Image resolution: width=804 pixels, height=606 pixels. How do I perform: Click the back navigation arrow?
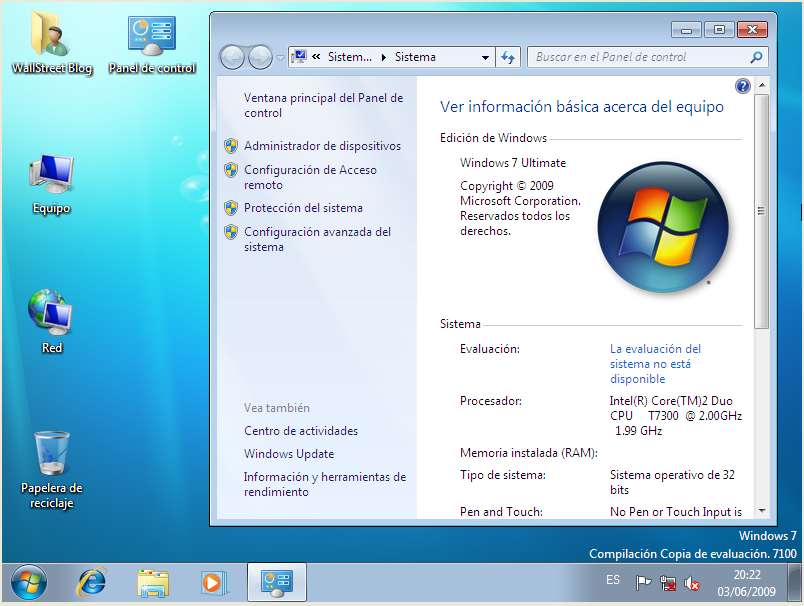pos(233,57)
